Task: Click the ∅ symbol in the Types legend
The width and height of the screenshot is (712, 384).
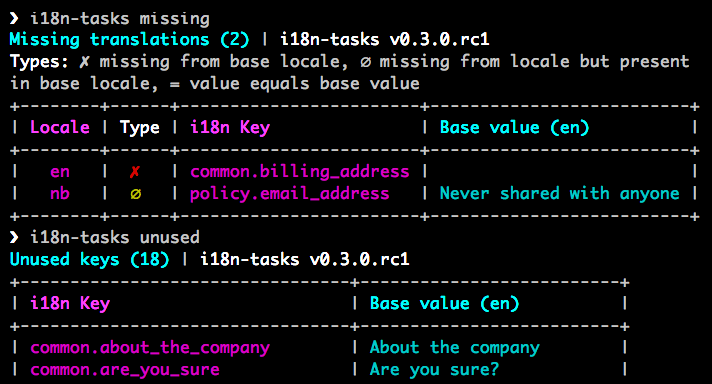Action: (365, 62)
